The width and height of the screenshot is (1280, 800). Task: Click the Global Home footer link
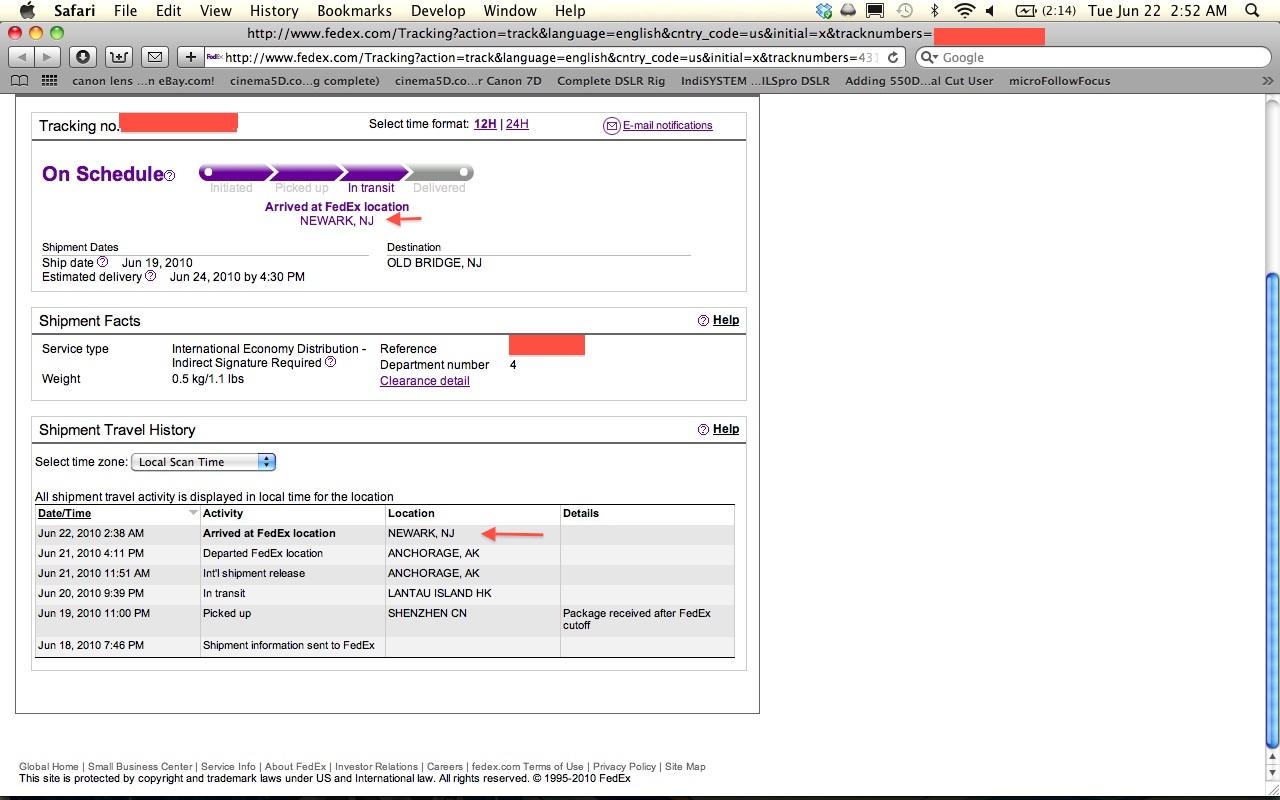pos(49,767)
